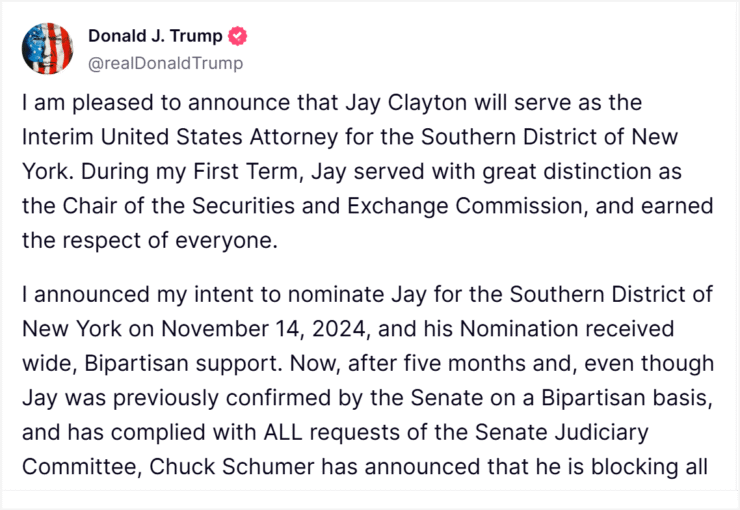Click "Interim United States Attorney" text
740x510 pixels.
click(180, 137)
